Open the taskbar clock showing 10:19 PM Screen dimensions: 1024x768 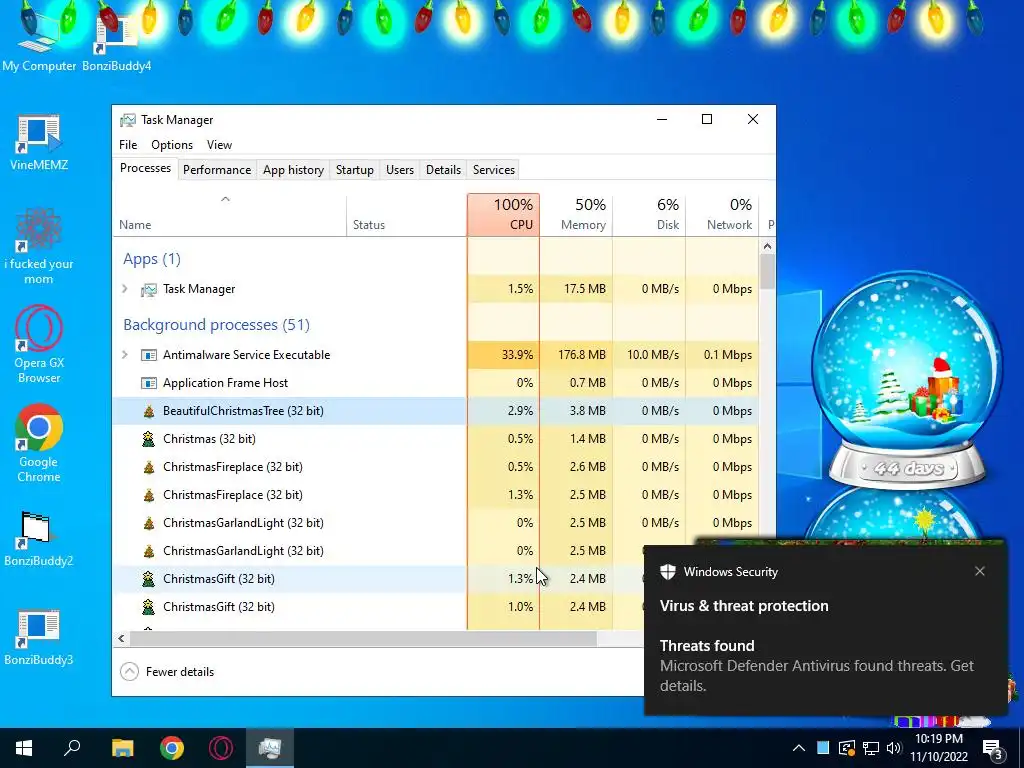click(x=939, y=748)
